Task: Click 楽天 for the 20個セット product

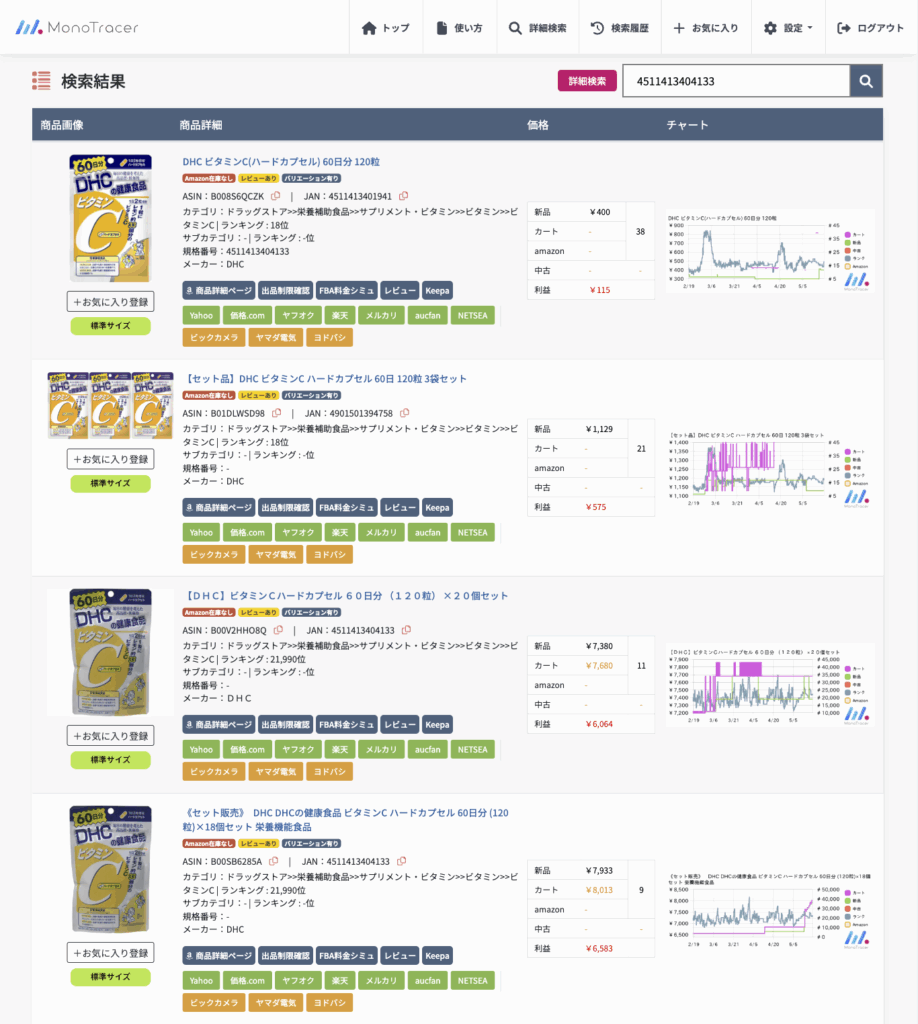Action: click(340, 750)
